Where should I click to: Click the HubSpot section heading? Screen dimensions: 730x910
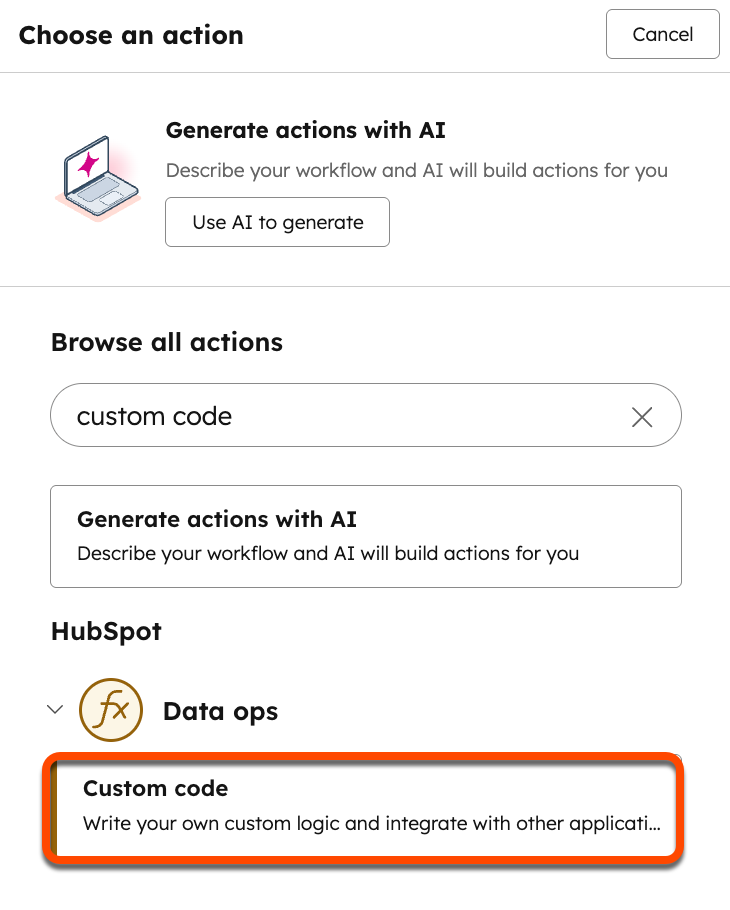(106, 631)
